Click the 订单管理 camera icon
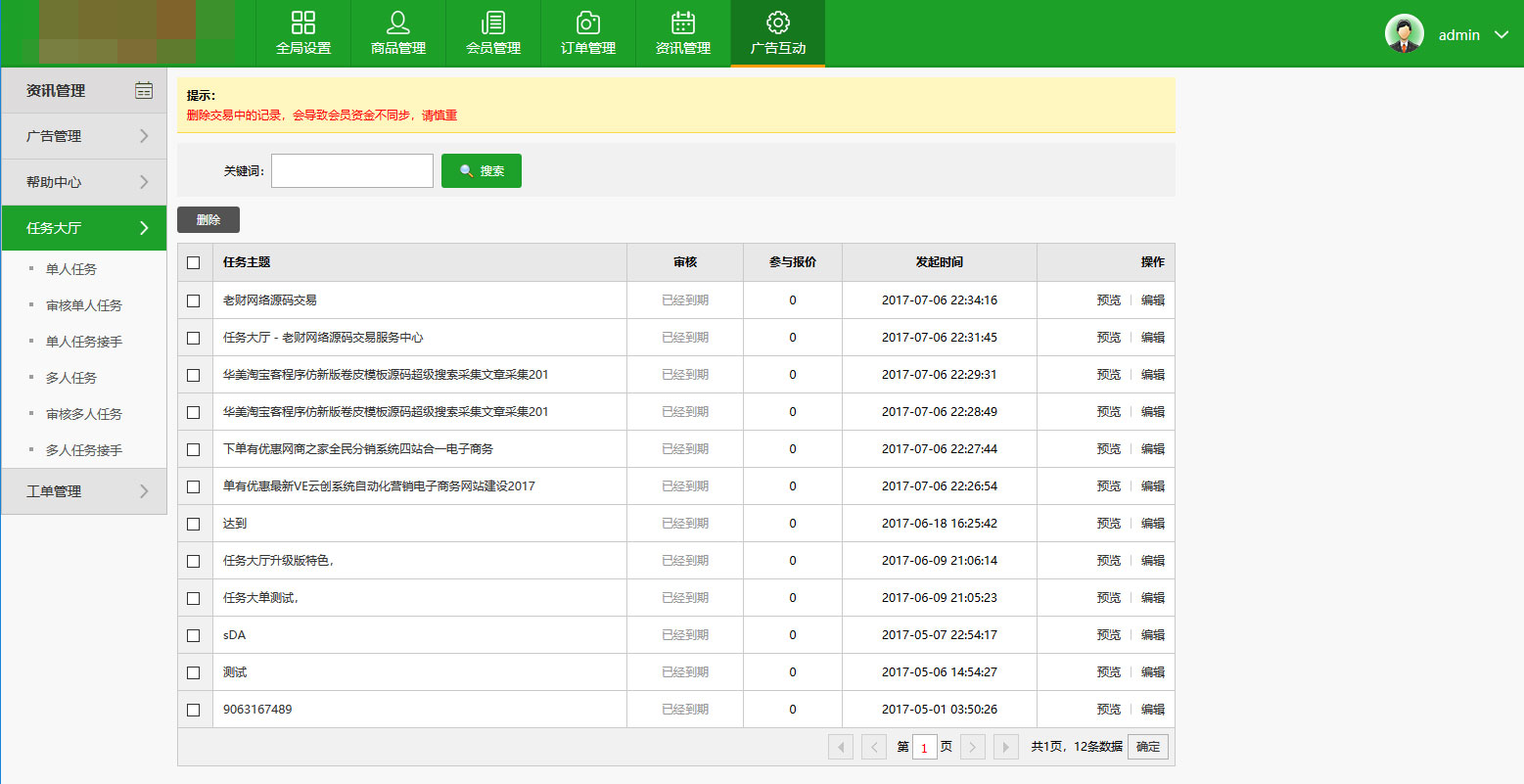 pyautogui.click(x=588, y=23)
